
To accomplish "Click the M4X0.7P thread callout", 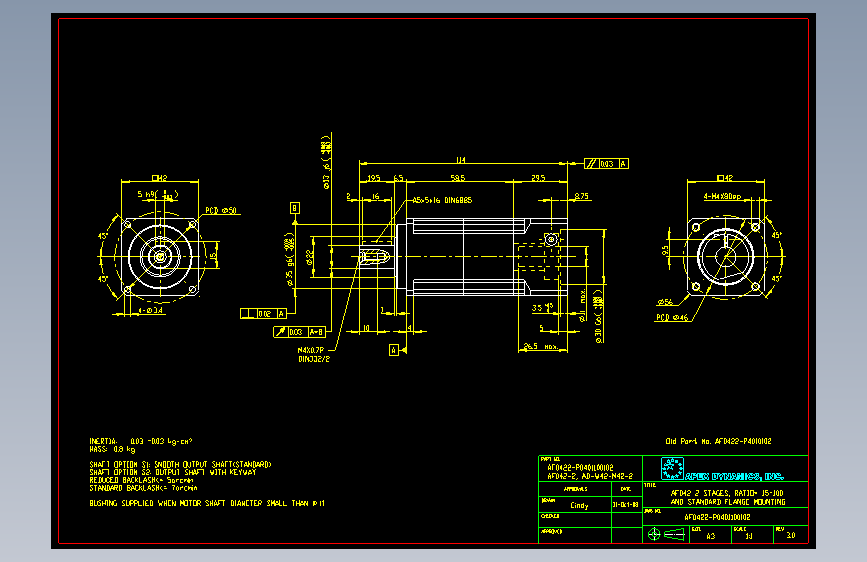I will [x=311, y=350].
